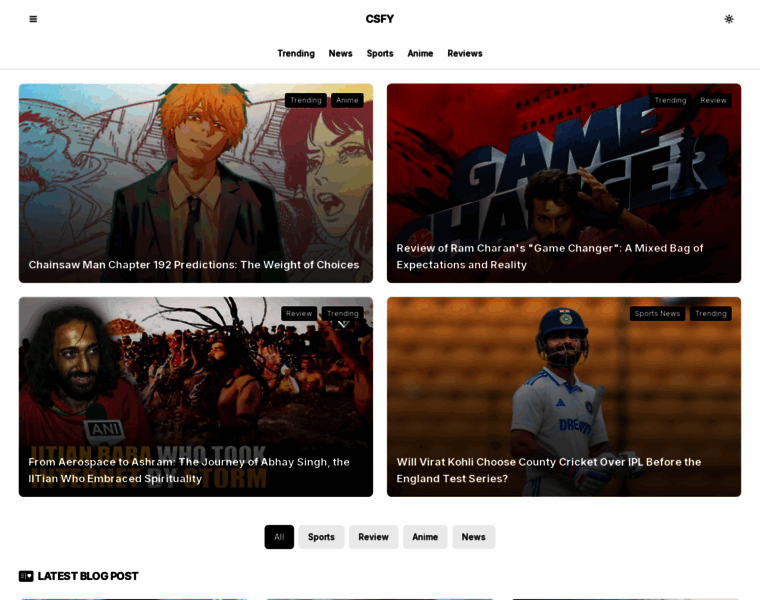Click Trending tag on Game Changer card
This screenshot has width=760, height=600.
point(670,100)
